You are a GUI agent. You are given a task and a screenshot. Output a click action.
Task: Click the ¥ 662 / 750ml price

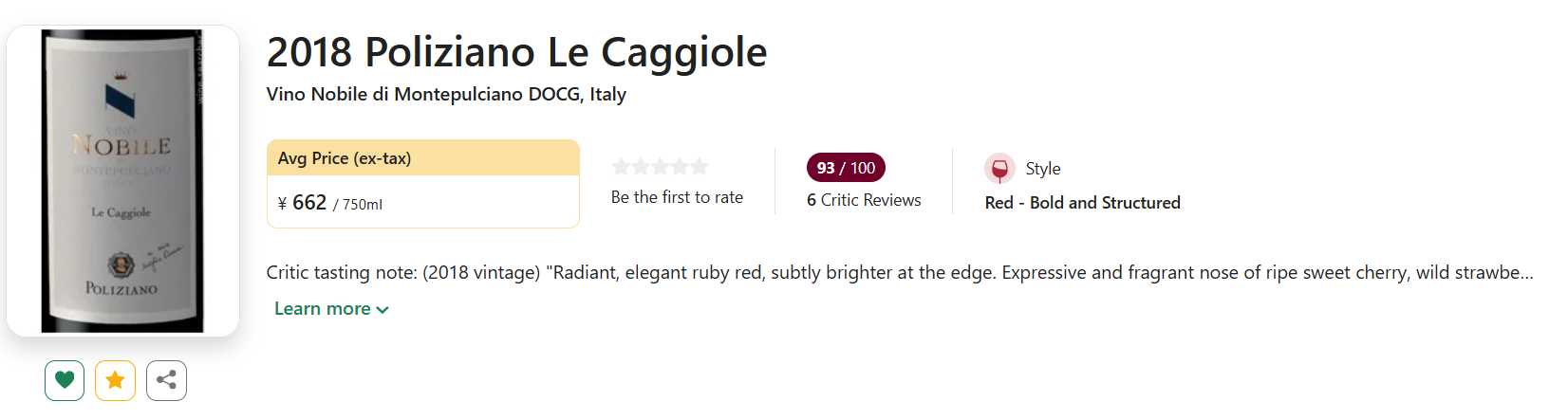pyautogui.click(x=330, y=203)
